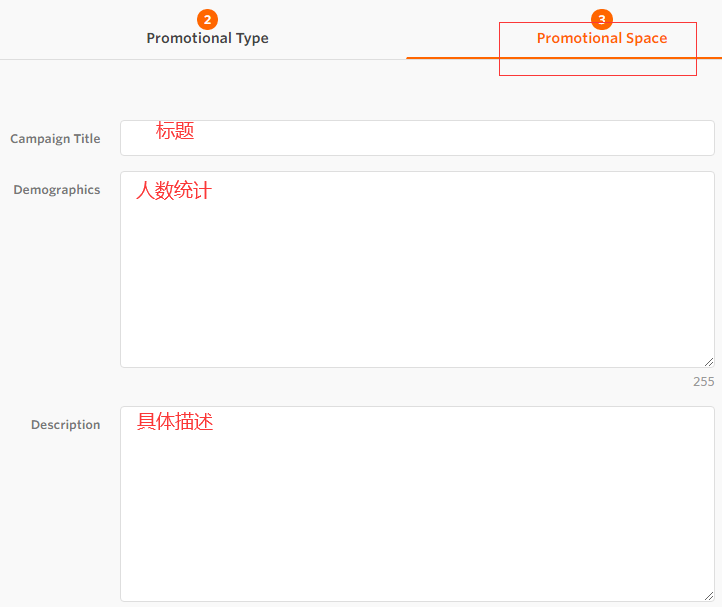This screenshot has height=607, width=722.
Task: Focus the Campaign Title input field
Action: (417, 138)
